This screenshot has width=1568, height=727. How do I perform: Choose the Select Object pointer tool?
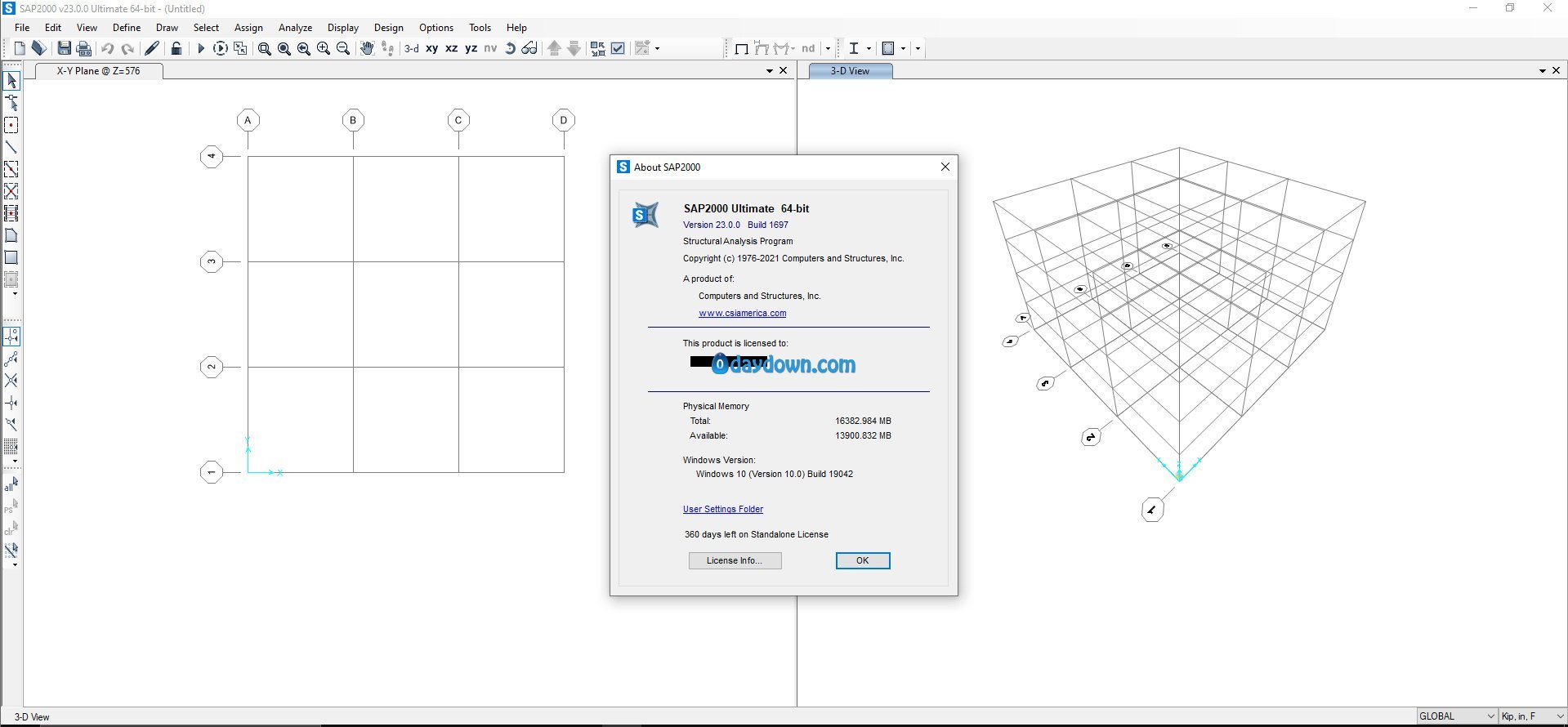pyautogui.click(x=11, y=81)
